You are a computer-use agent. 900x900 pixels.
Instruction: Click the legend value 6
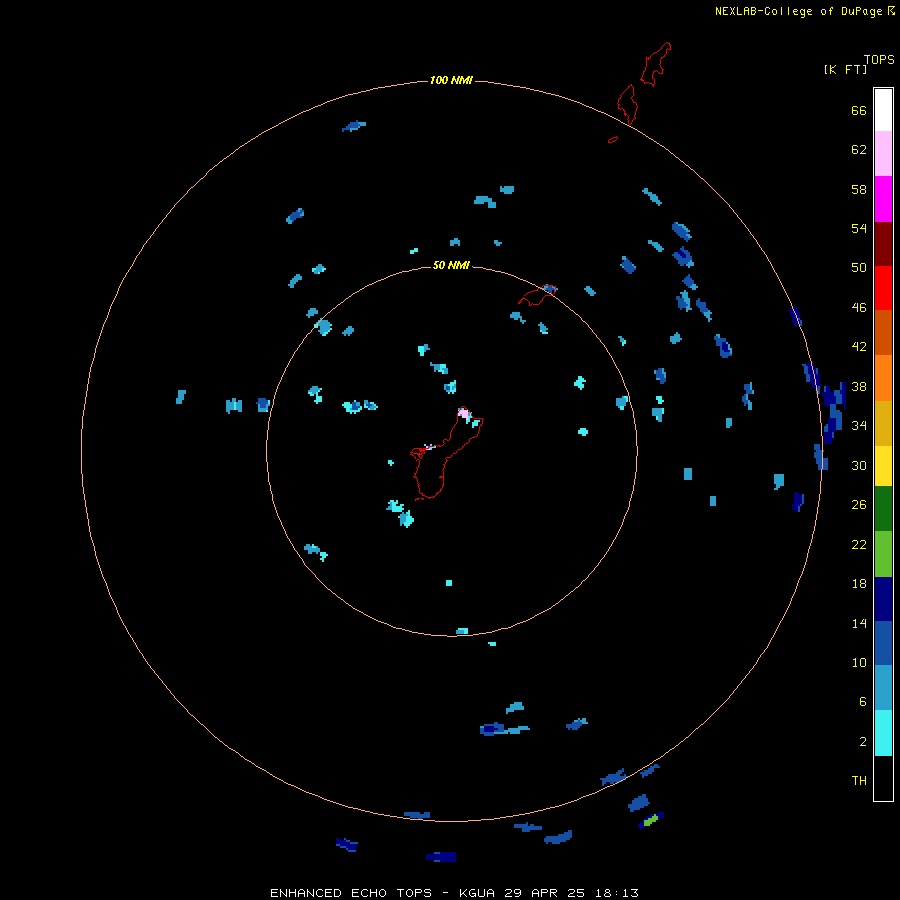click(x=862, y=701)
